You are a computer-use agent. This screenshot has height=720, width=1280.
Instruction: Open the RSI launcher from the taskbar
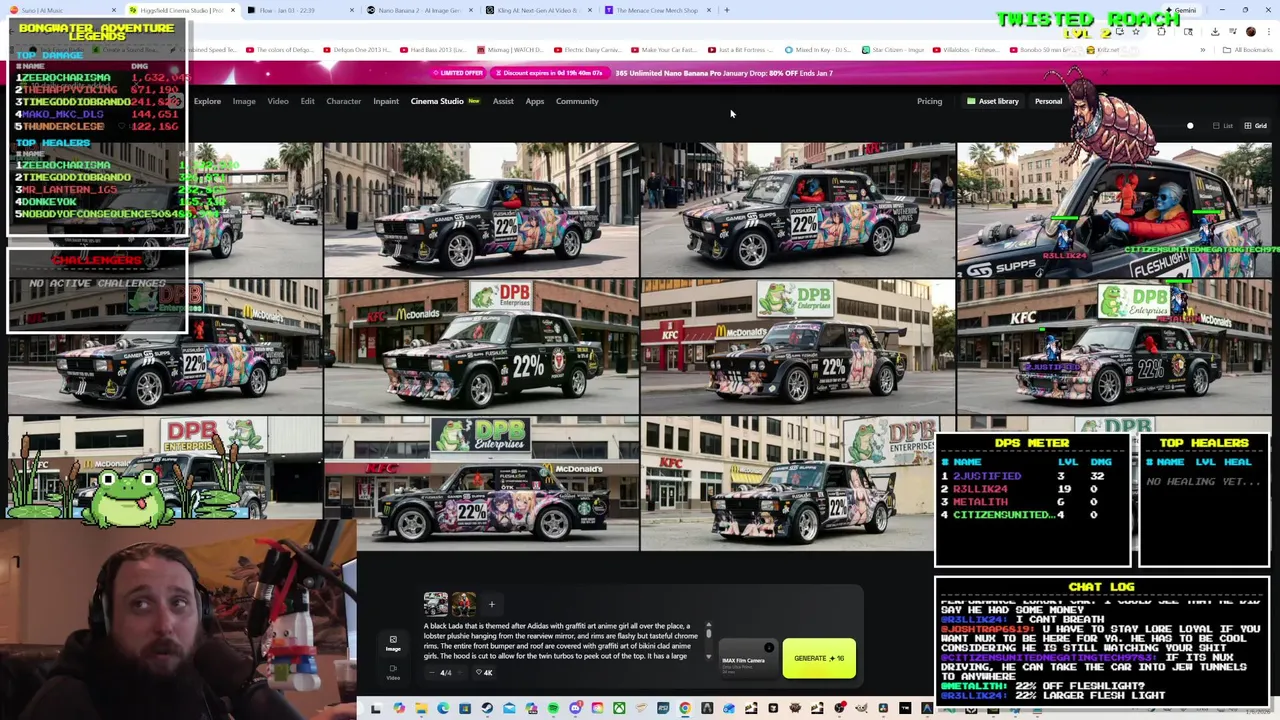pyautogui.click(x=663, y=709)
